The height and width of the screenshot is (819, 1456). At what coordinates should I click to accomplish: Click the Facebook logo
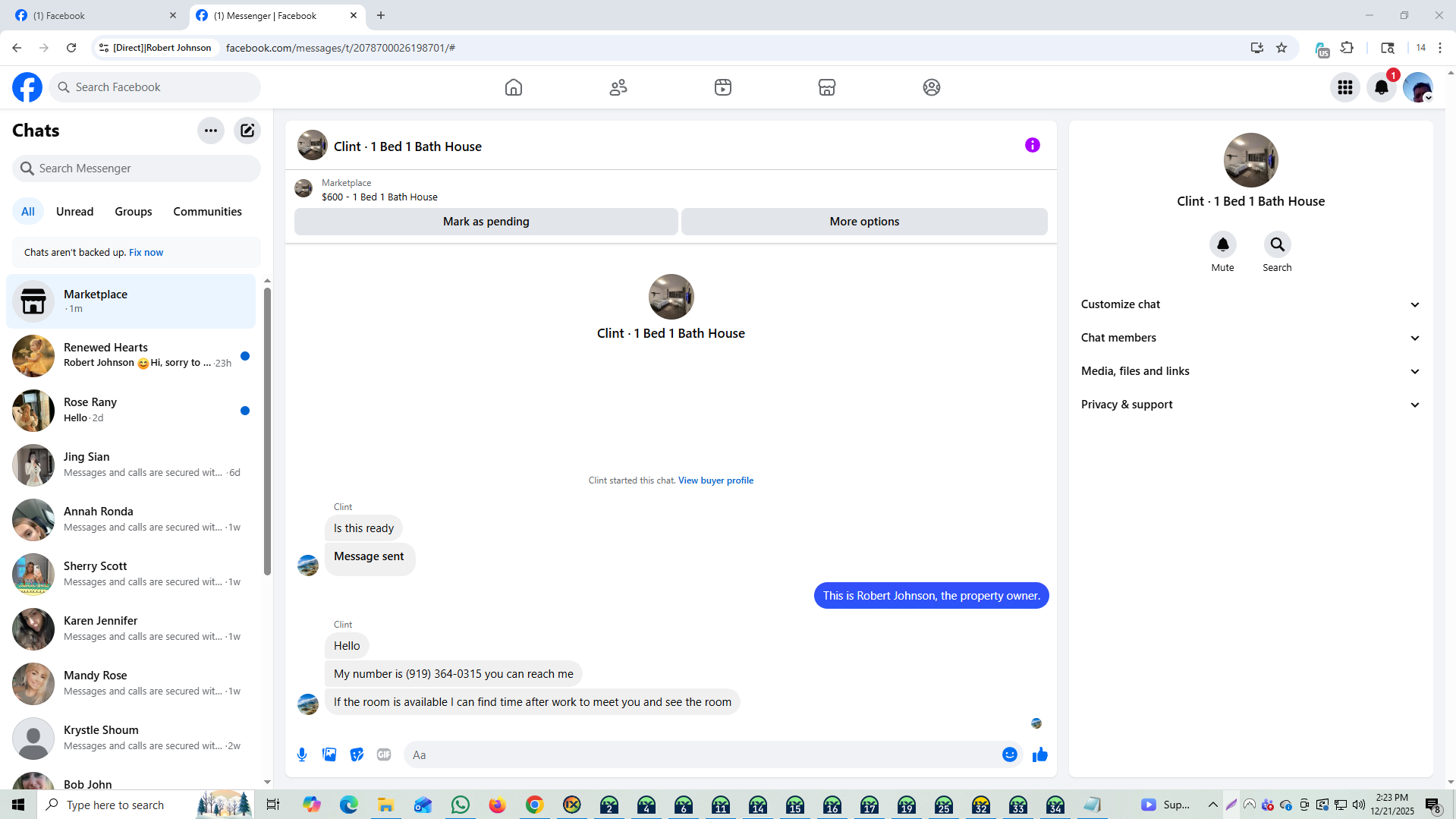(27, 87)
